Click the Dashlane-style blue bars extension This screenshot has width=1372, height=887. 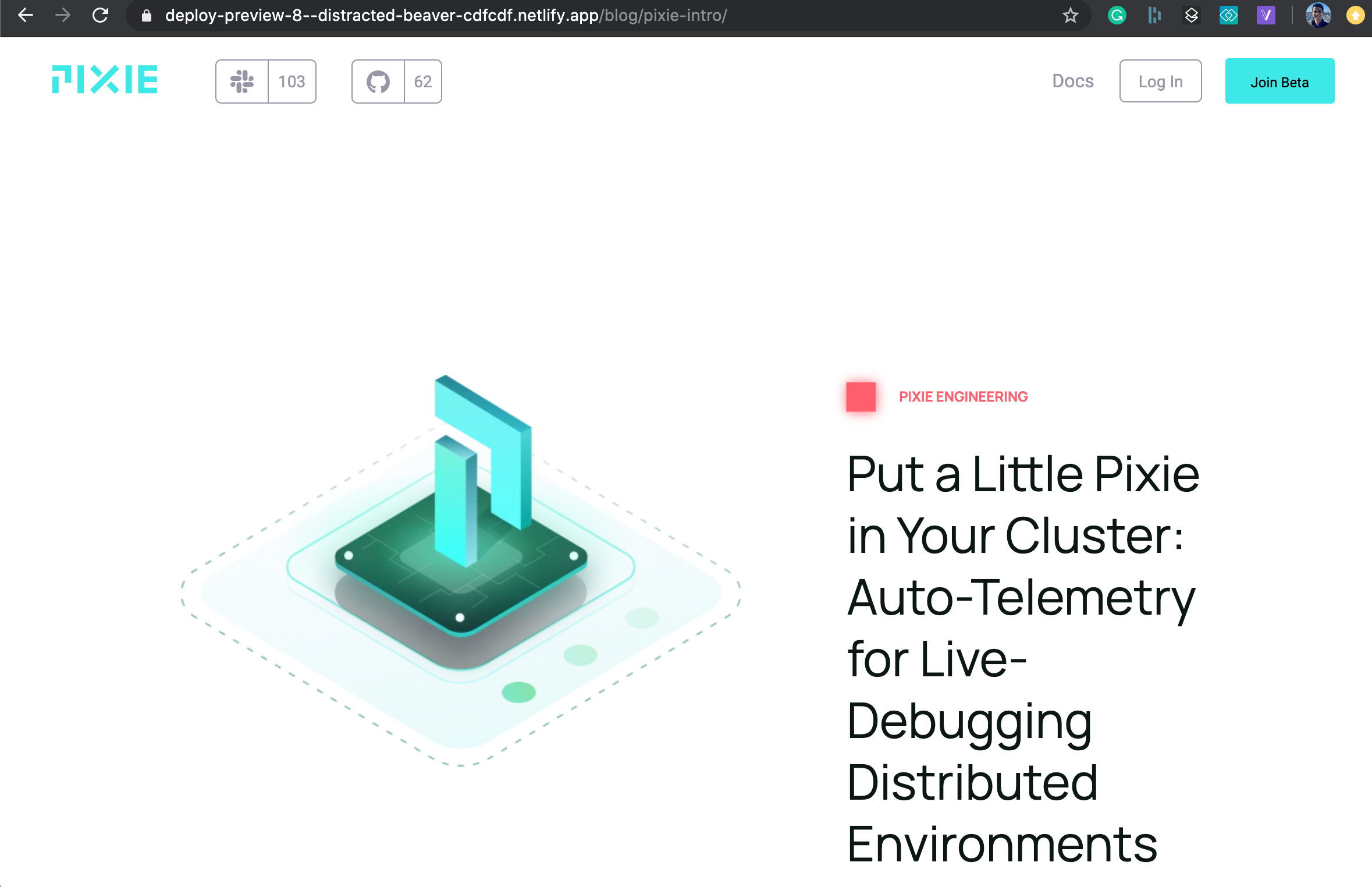tap(1154, 16)
